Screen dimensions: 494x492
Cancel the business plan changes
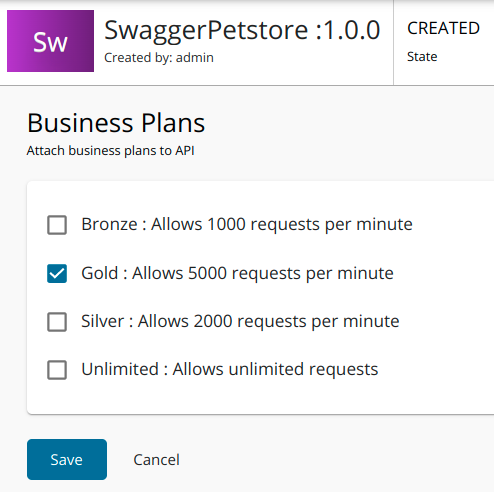[x=156, y=460]
